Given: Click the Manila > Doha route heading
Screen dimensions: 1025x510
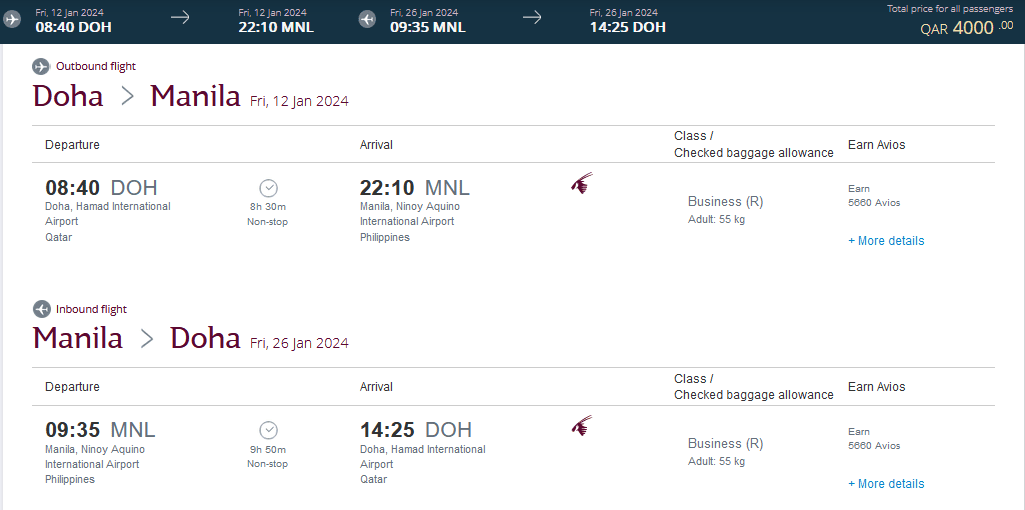Looking at the screenshot, I should pyautogui.click(x=137, y=338).
